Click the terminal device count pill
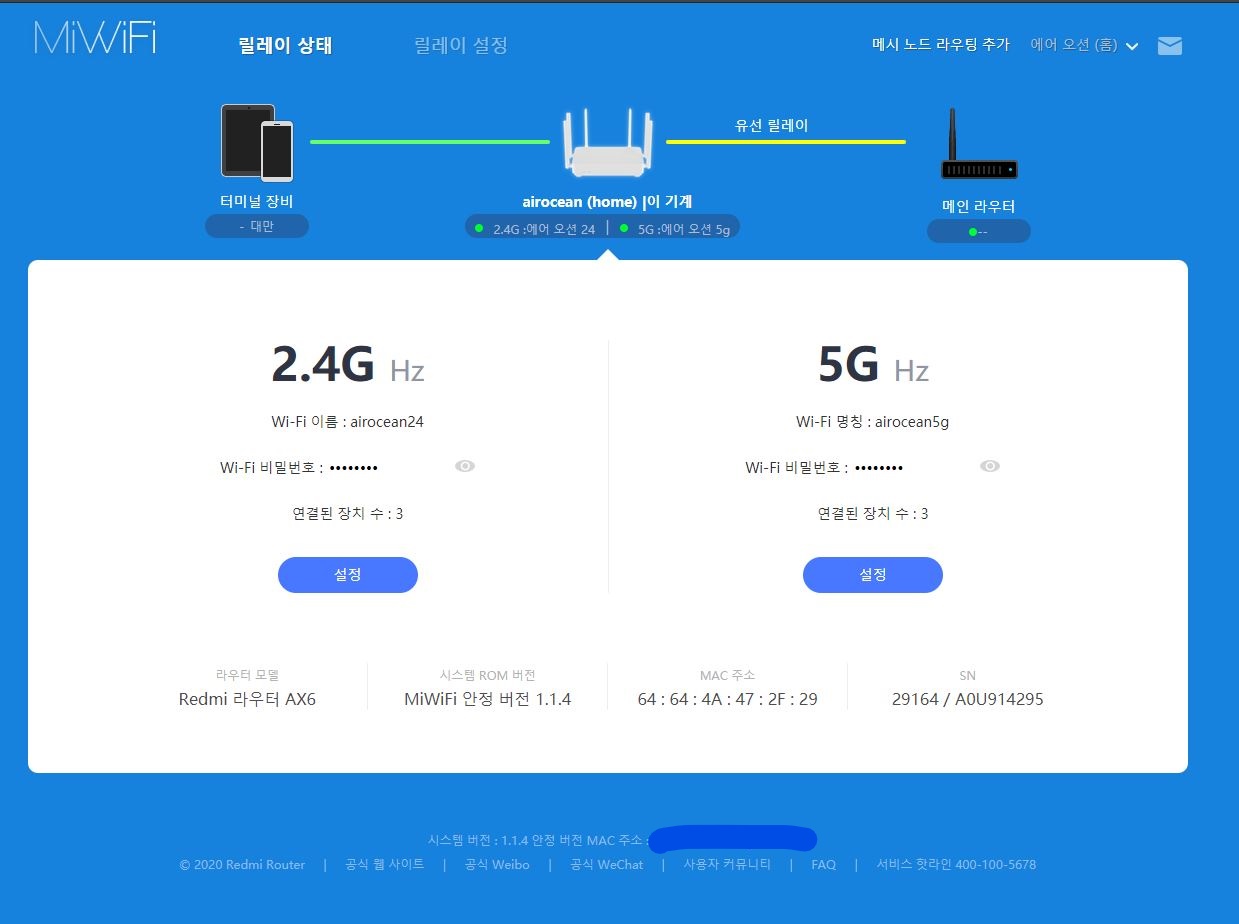Image resolution: width=1239 pixels, height=924 pixels. tap(257, 226)
